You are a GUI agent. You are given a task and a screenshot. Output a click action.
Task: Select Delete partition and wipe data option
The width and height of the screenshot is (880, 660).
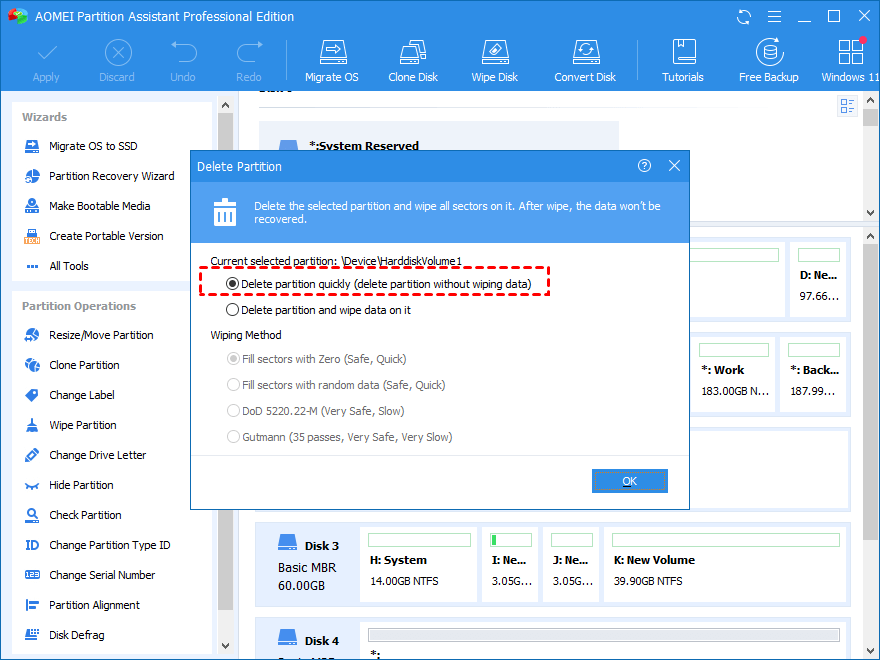click(x=232, y=310)
